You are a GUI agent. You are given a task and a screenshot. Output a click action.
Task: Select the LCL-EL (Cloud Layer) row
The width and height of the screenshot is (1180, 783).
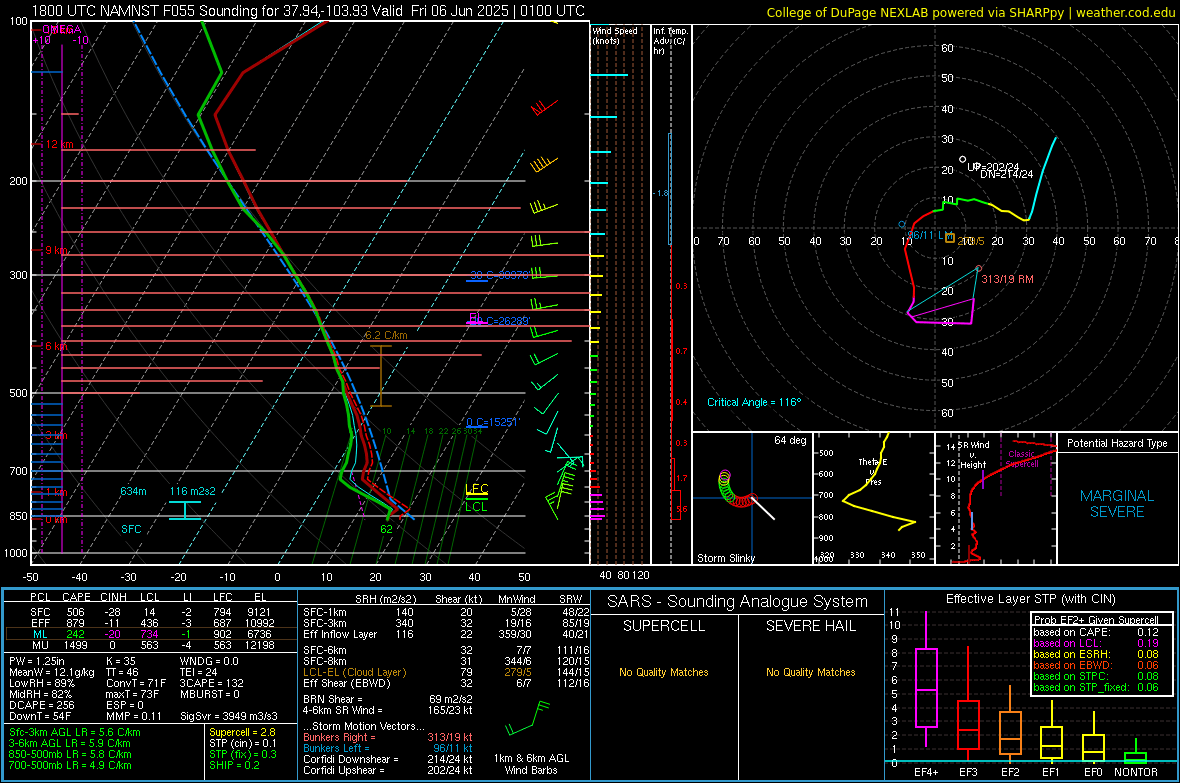pos(447,672)
